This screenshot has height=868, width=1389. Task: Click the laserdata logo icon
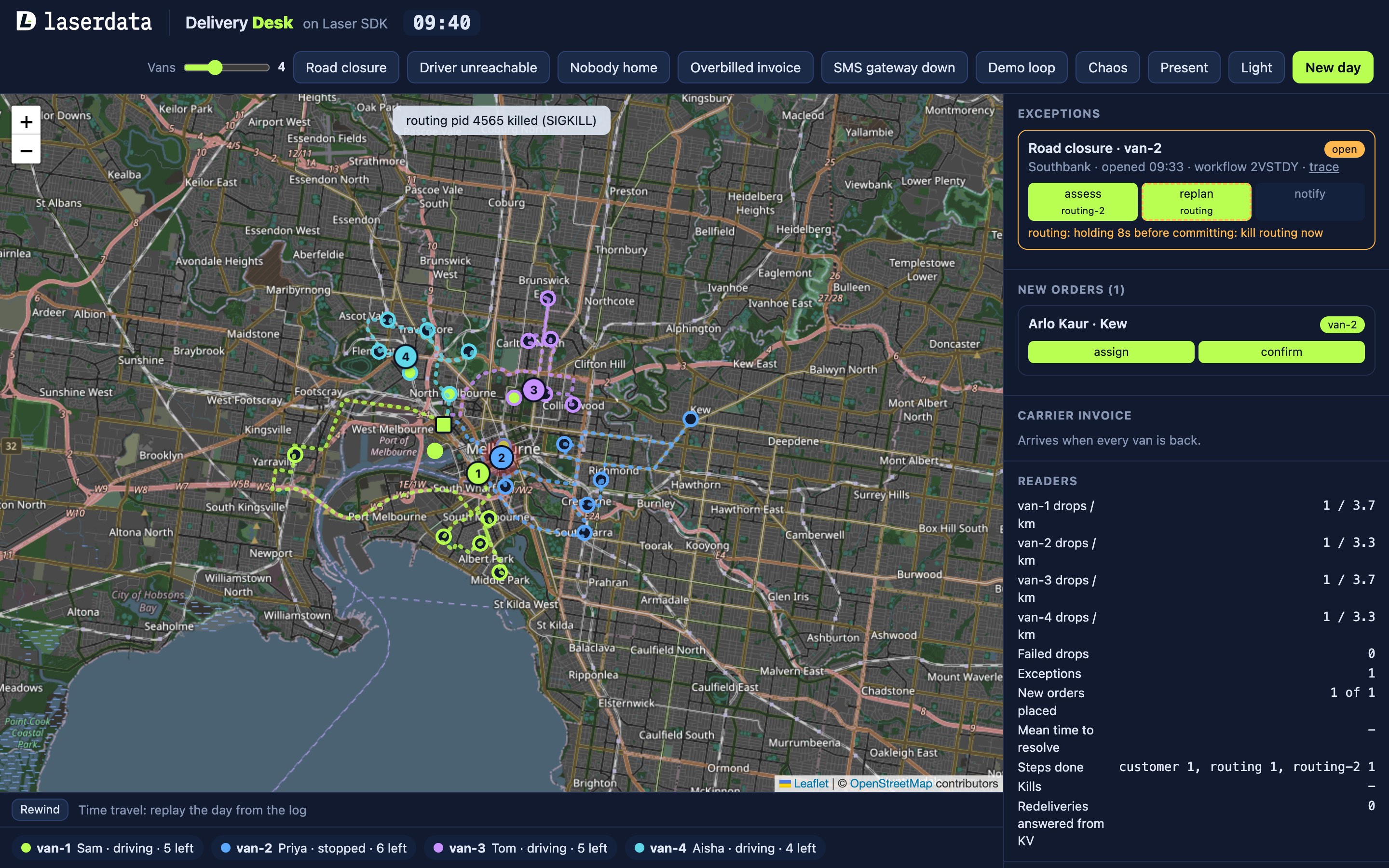coord(26,21)
